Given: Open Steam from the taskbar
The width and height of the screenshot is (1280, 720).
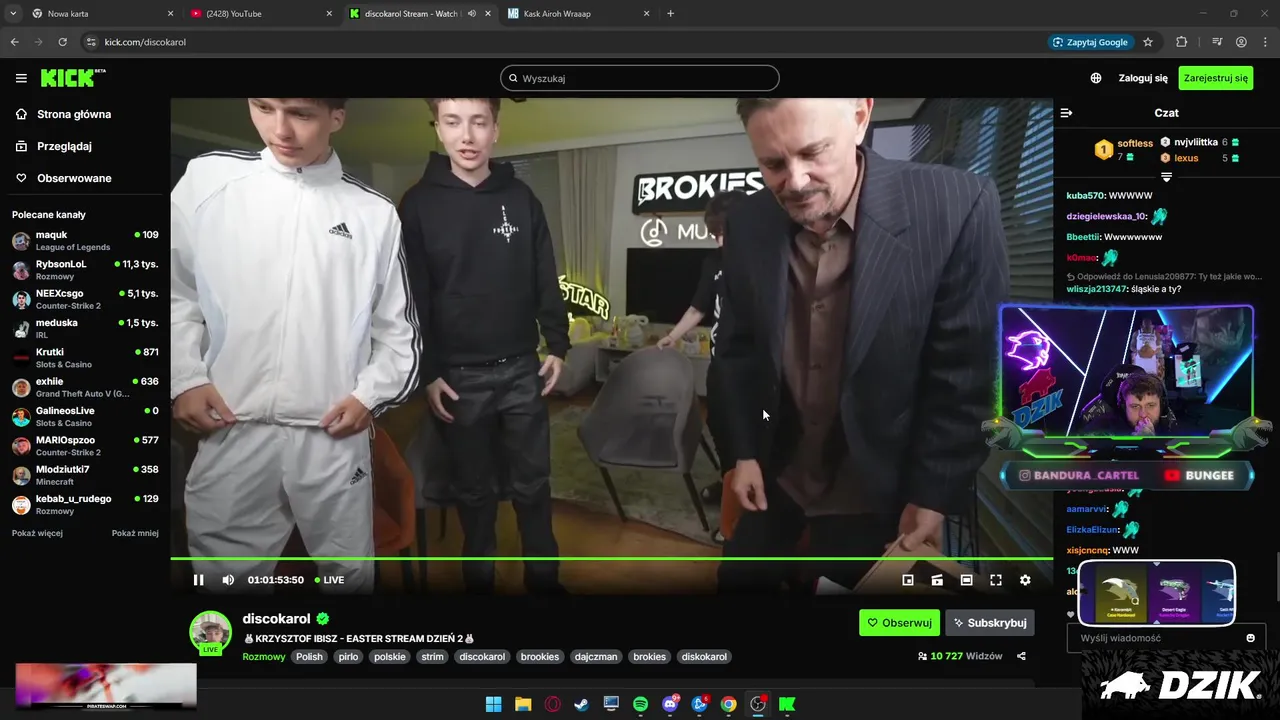Looking at the screenshot, I should [581, 704].
